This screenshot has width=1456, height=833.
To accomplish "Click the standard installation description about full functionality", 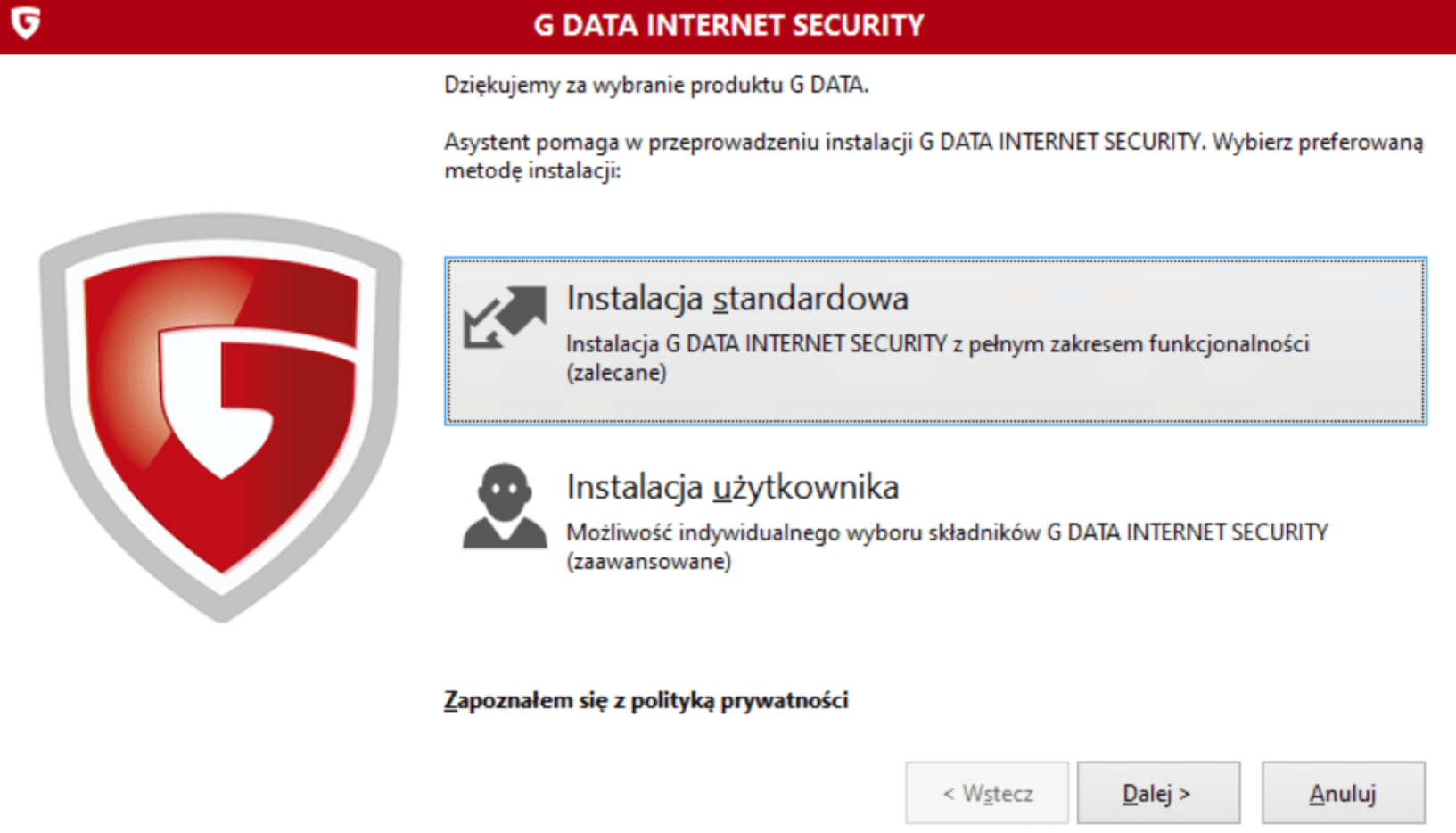I will click(937, 344).
